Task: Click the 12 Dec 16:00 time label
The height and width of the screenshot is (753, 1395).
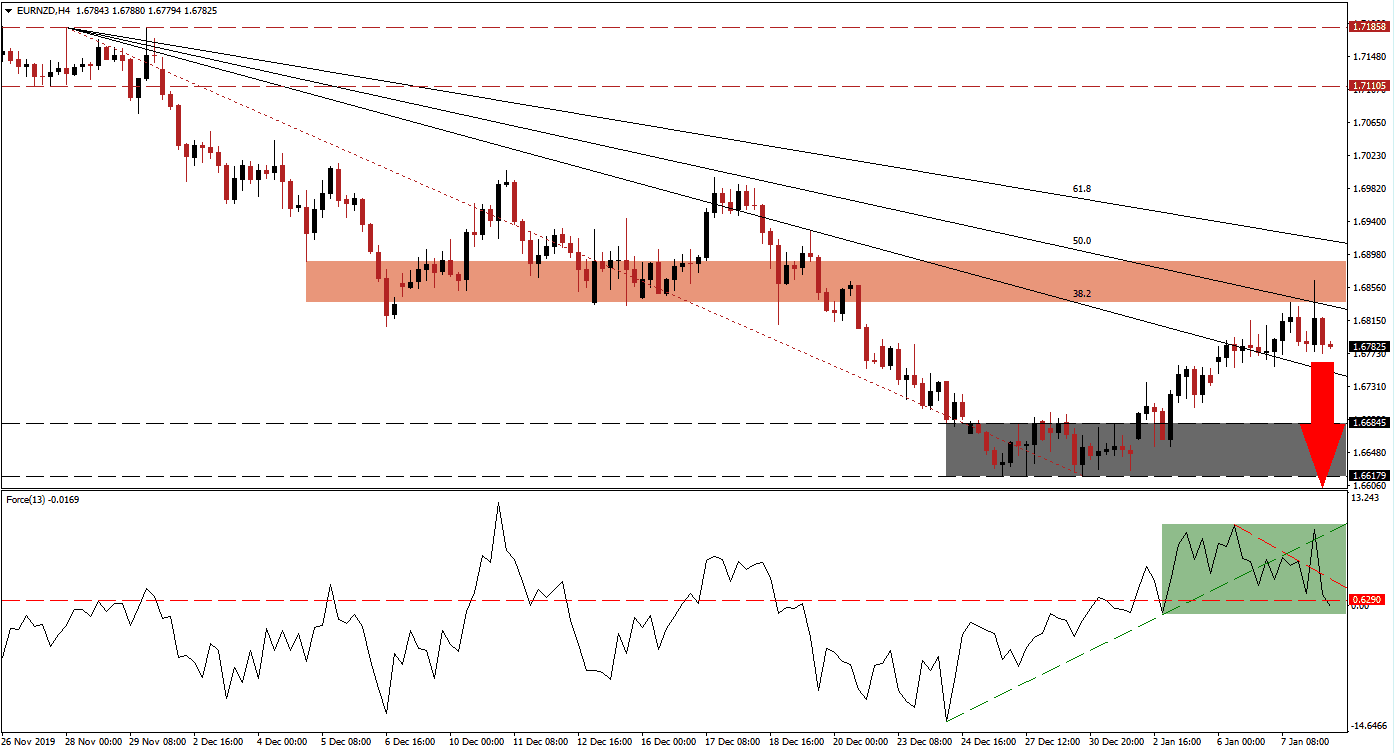Action: tap(607, 743)
